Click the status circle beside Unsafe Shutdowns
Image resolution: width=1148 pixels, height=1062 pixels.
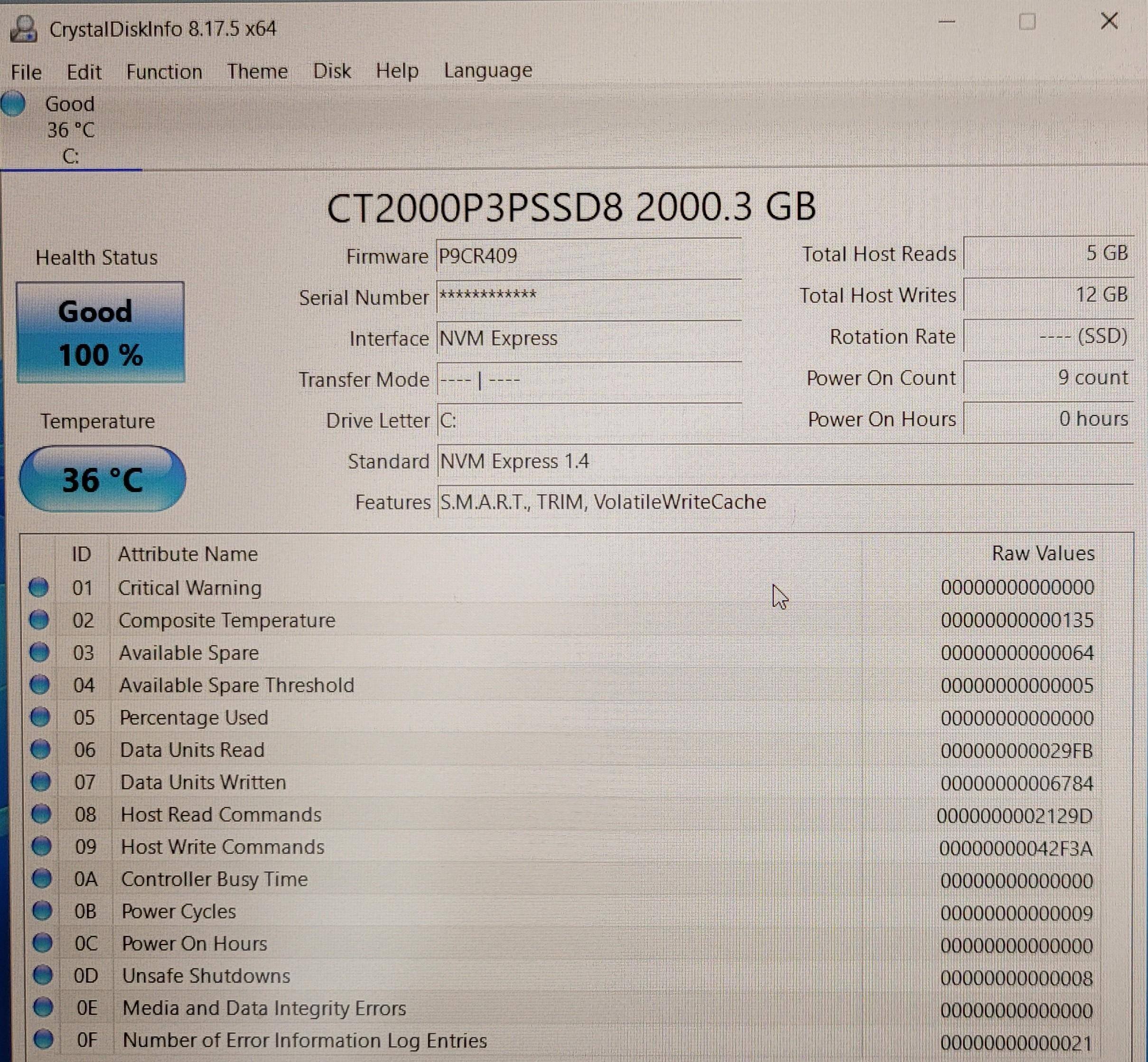pos(42,975)
